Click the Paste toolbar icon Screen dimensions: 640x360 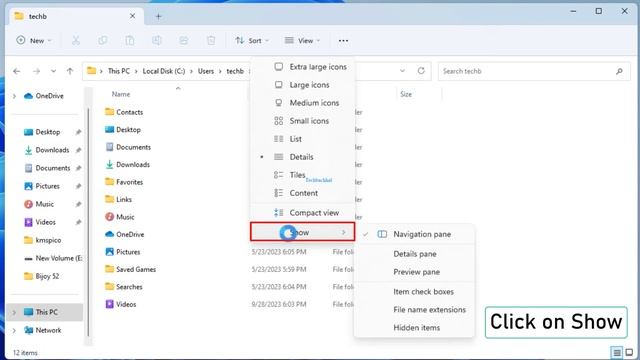130,40
